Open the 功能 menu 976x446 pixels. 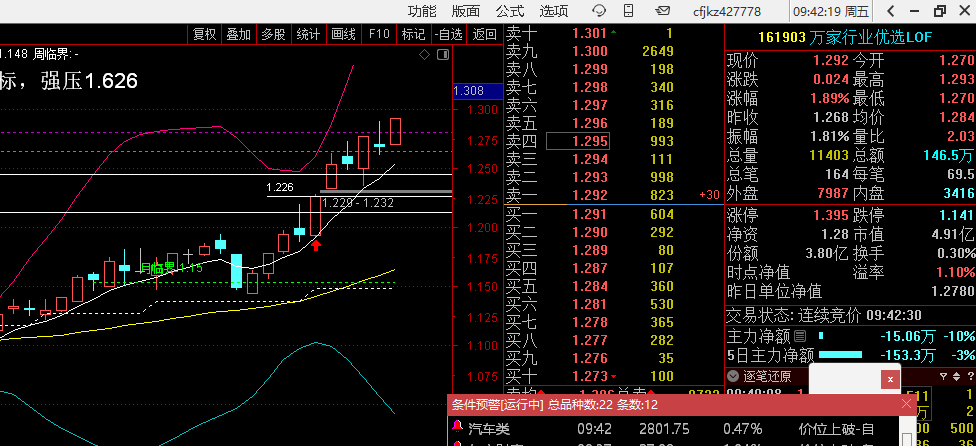pyautogui.click(x=422, y=11)
